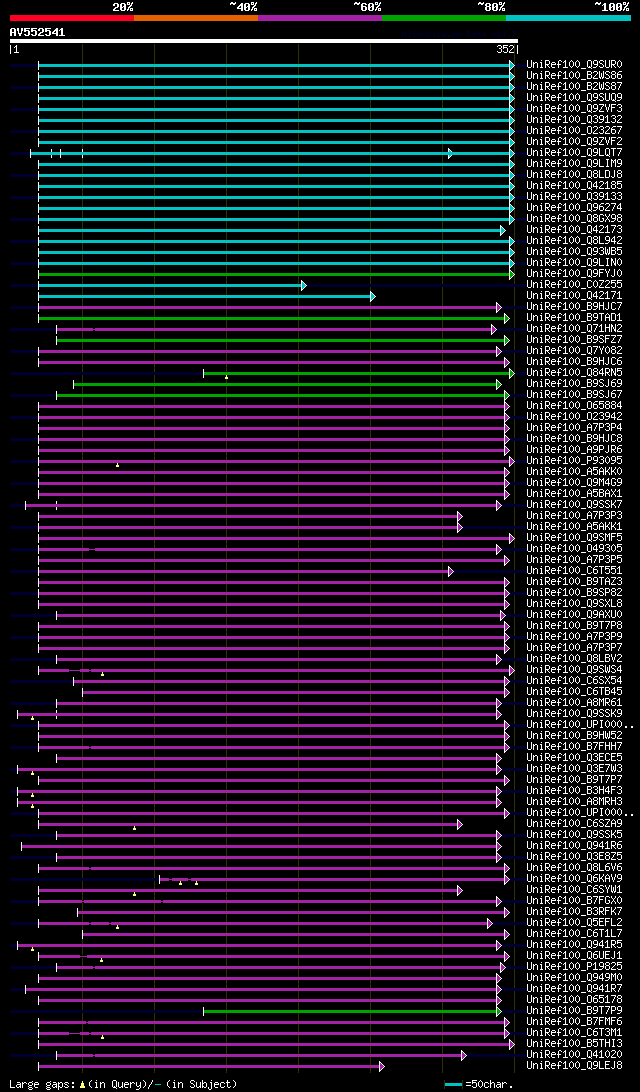Open hit UniRef100_B2WS86
This screenshot has width=640, height=1092.
(575, 76)
